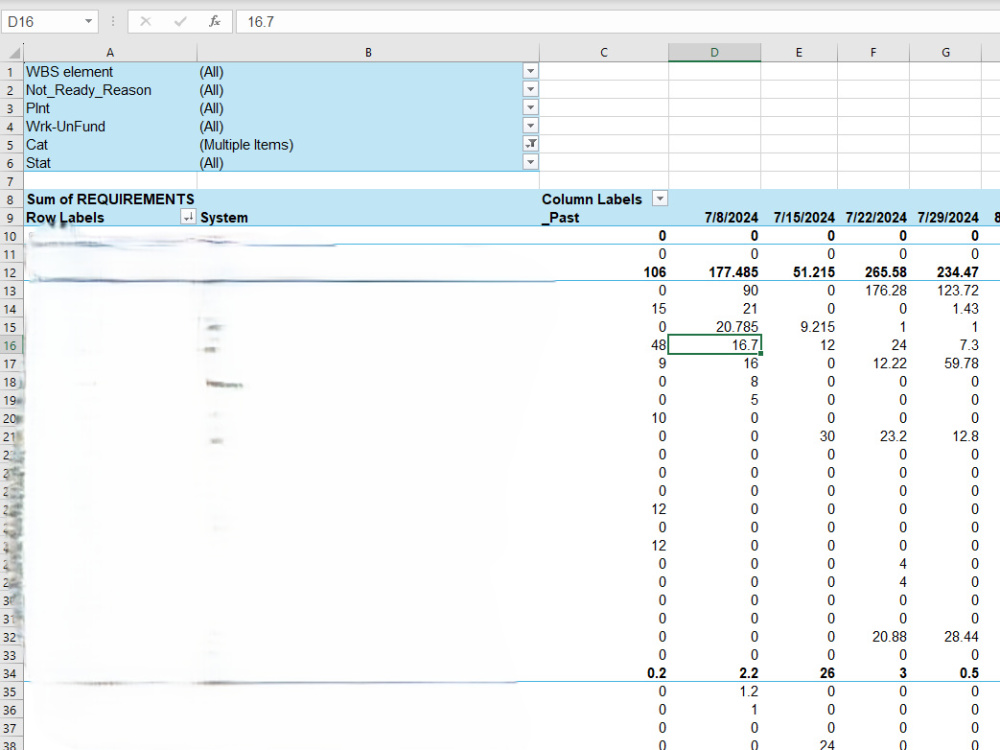Click the cell with value 177.485
This screenshot has width=1000, height=750.
pyautogui.click(x=714, y=272)
